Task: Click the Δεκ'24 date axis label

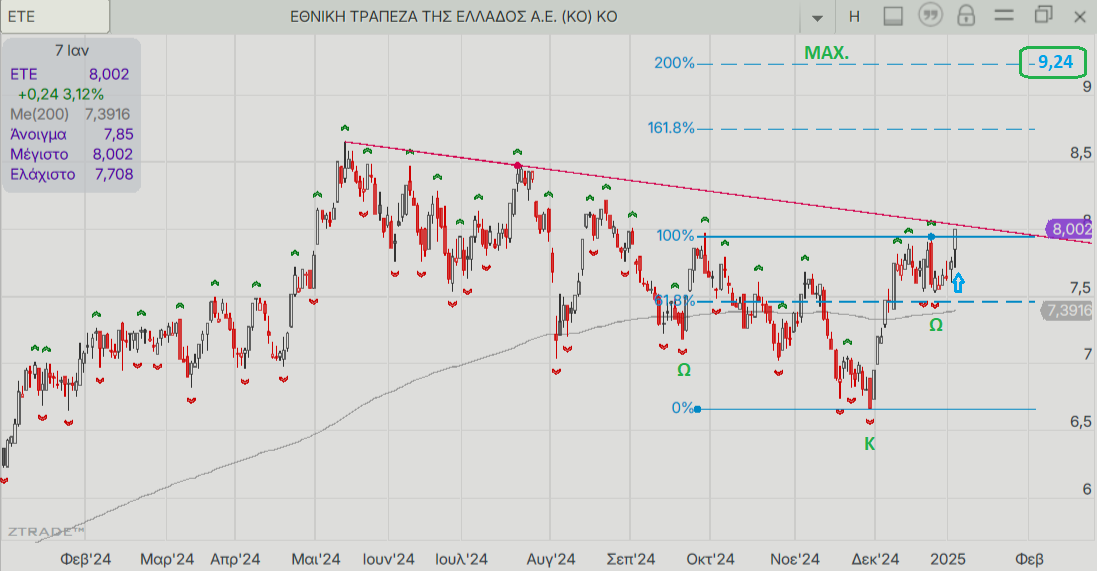Action: coord(875,559)
